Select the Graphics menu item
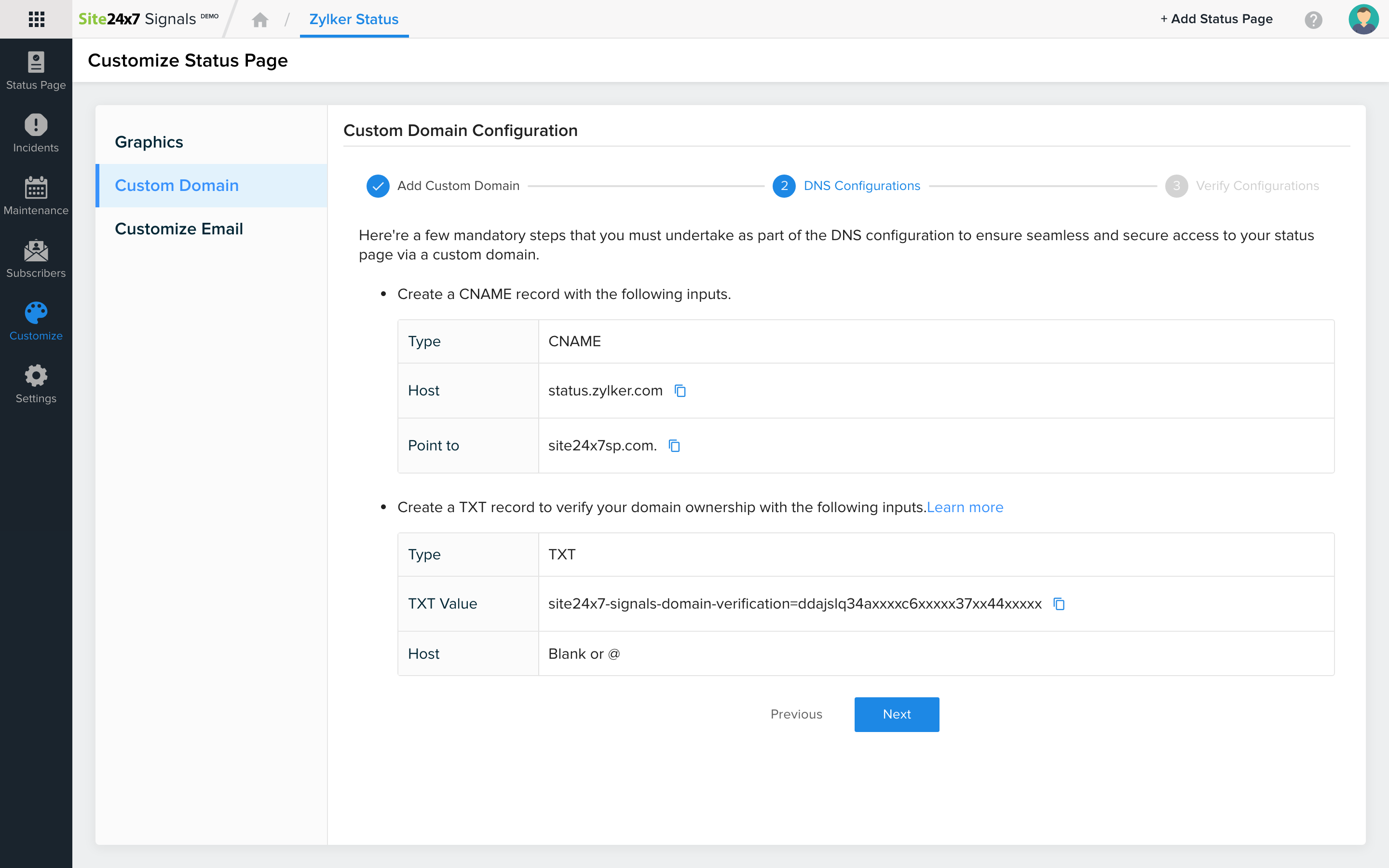Viewport: 1389px width, 868px height. 211,142
